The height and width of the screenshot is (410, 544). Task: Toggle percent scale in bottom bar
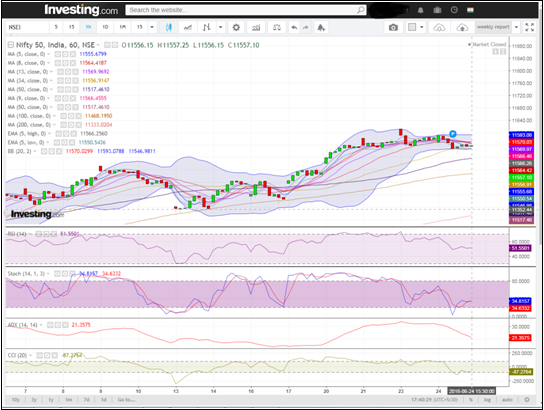(x=471, y=400)
